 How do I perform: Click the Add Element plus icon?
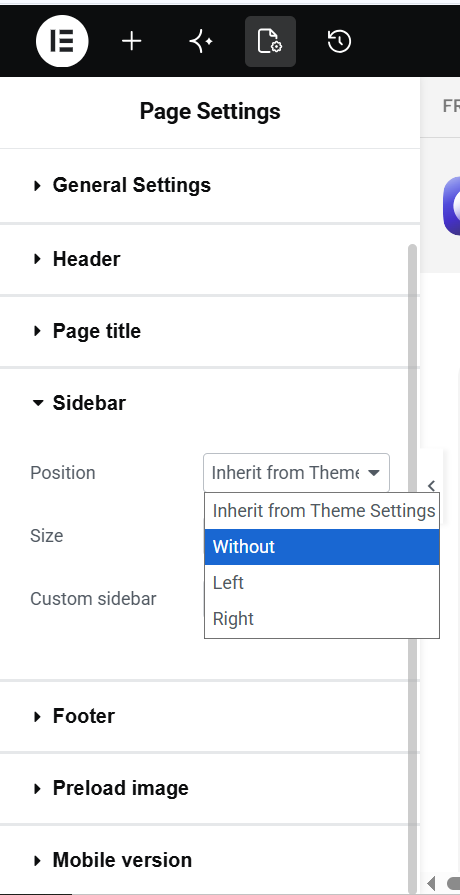[x=132, y=41]
